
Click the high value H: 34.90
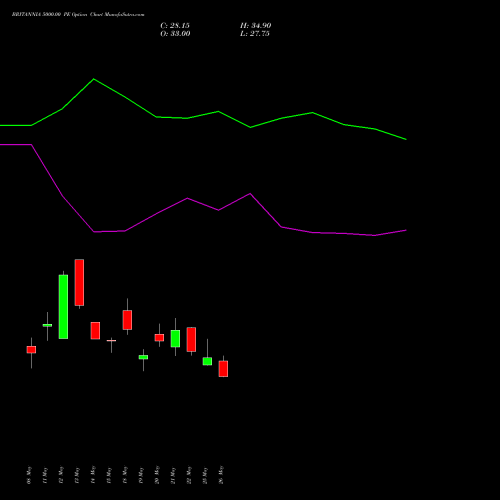click(256, 26)
